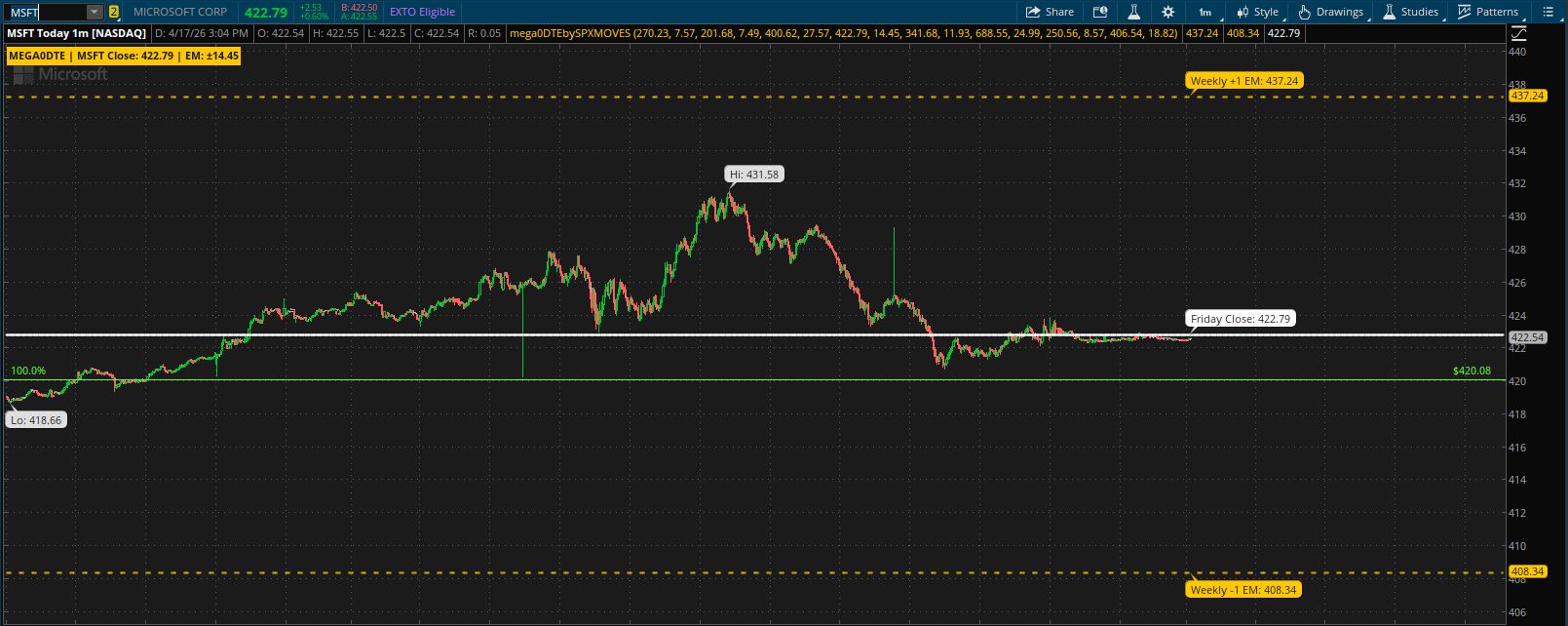
Task: Click the +2.53 price change value
Action: 311,8
